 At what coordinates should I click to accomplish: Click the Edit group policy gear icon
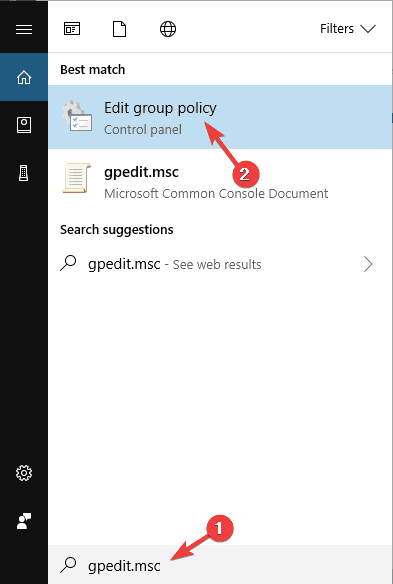tap(77, 116)
